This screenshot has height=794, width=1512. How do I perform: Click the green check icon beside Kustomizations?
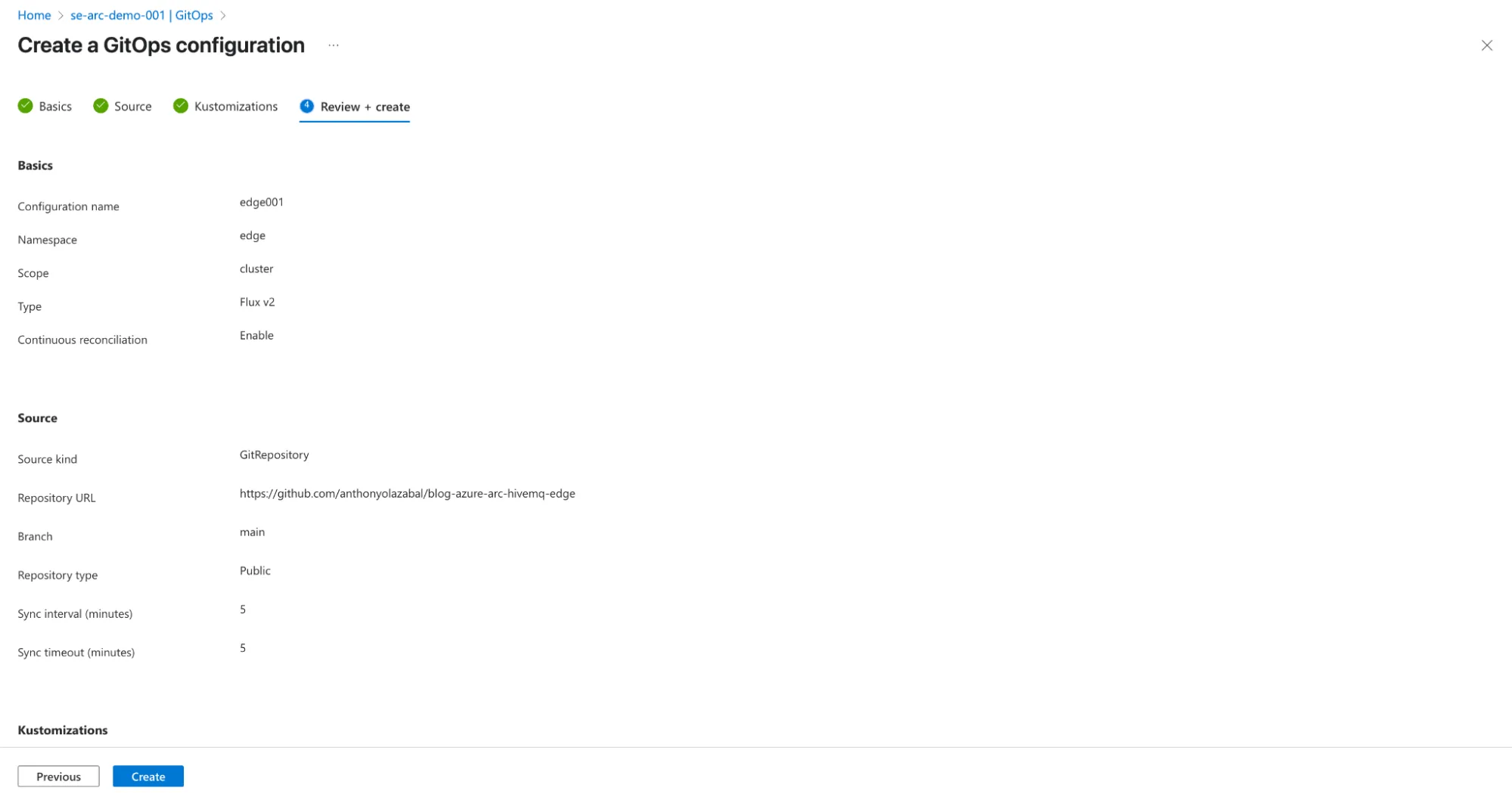click(x=181, y=106)
